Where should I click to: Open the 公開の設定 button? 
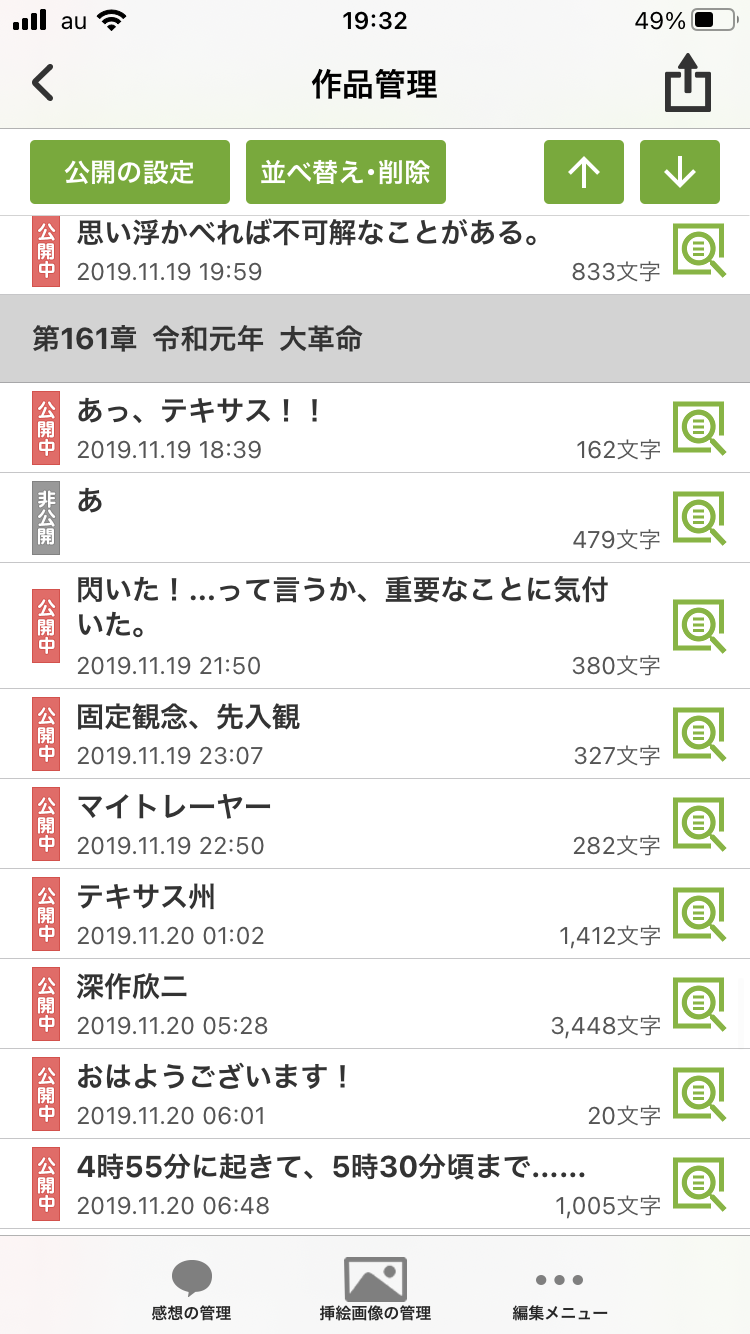point(130,172)
